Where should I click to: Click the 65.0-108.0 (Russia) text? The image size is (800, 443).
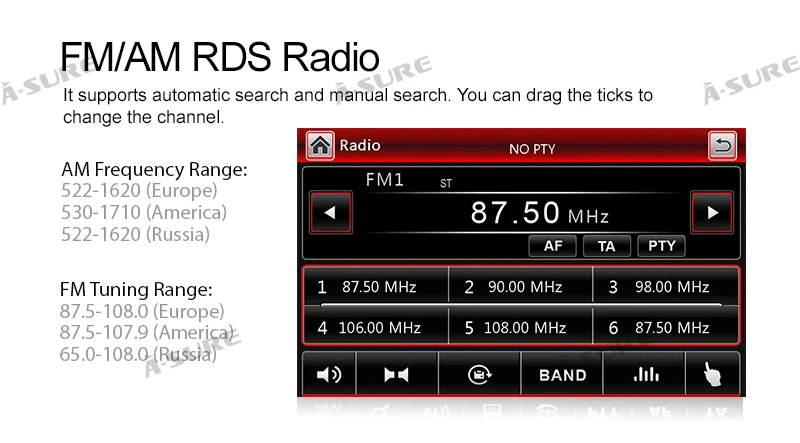click(x=138, y=354)
